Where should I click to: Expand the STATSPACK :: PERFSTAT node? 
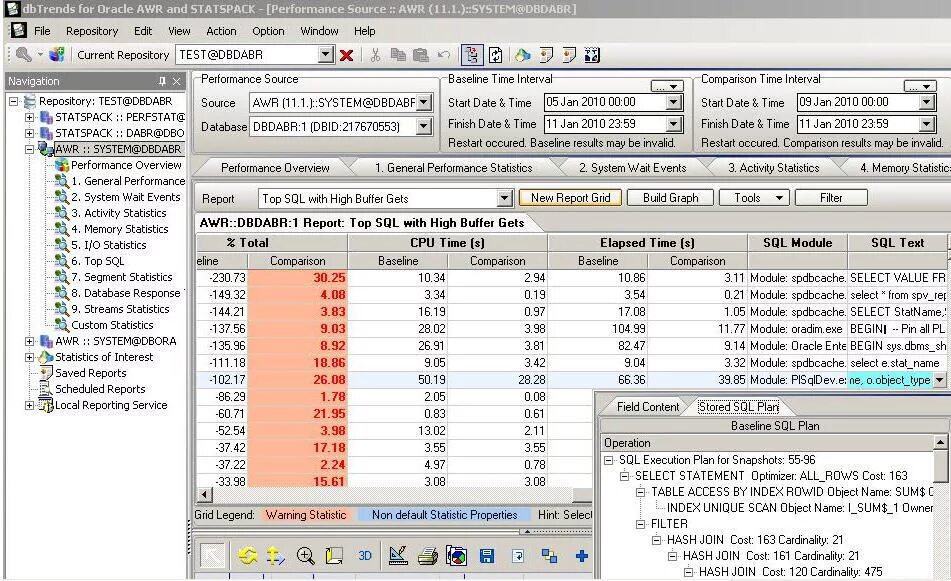29,117
